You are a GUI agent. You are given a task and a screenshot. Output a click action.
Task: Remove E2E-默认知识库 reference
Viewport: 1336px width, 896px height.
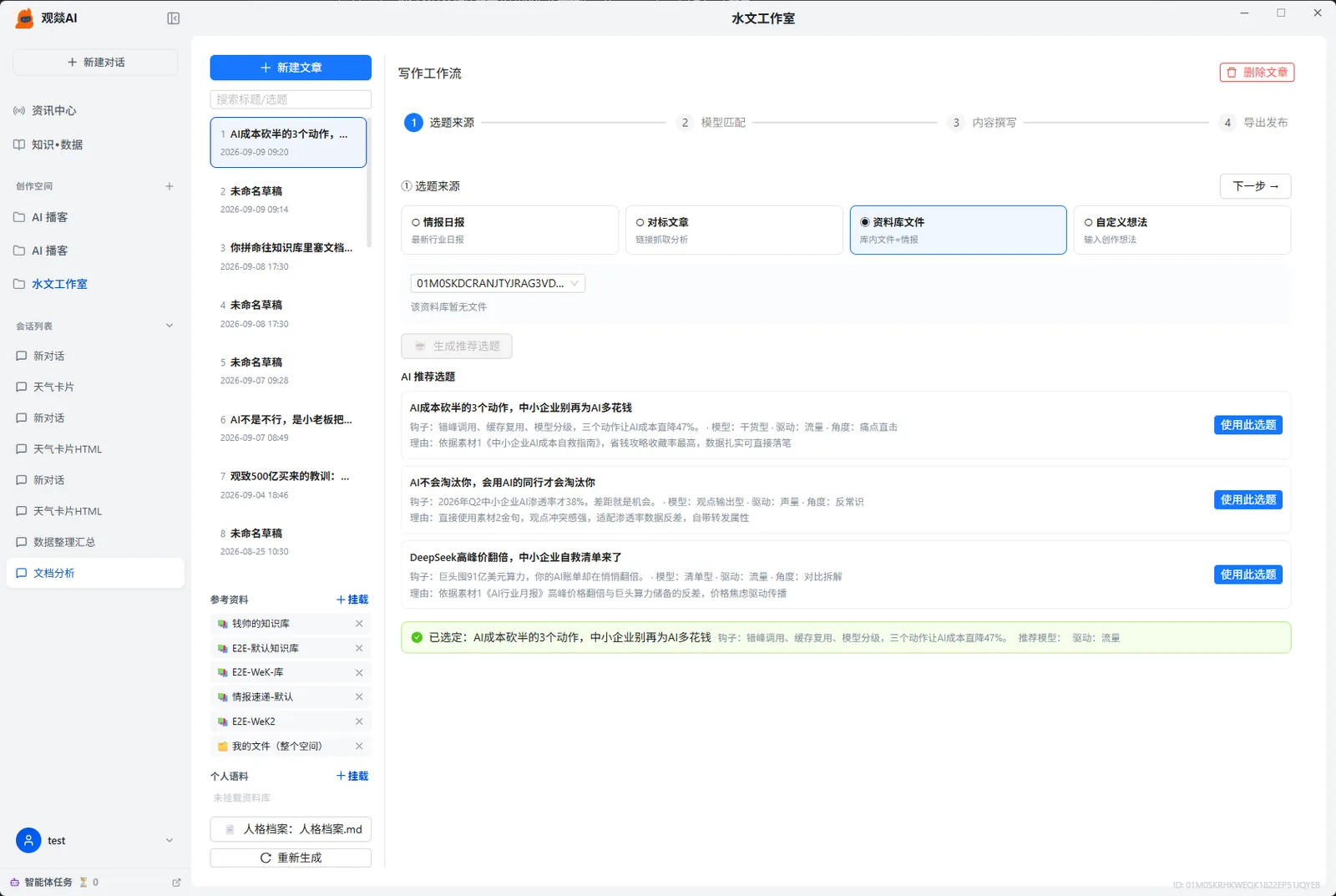coord(359,648)
